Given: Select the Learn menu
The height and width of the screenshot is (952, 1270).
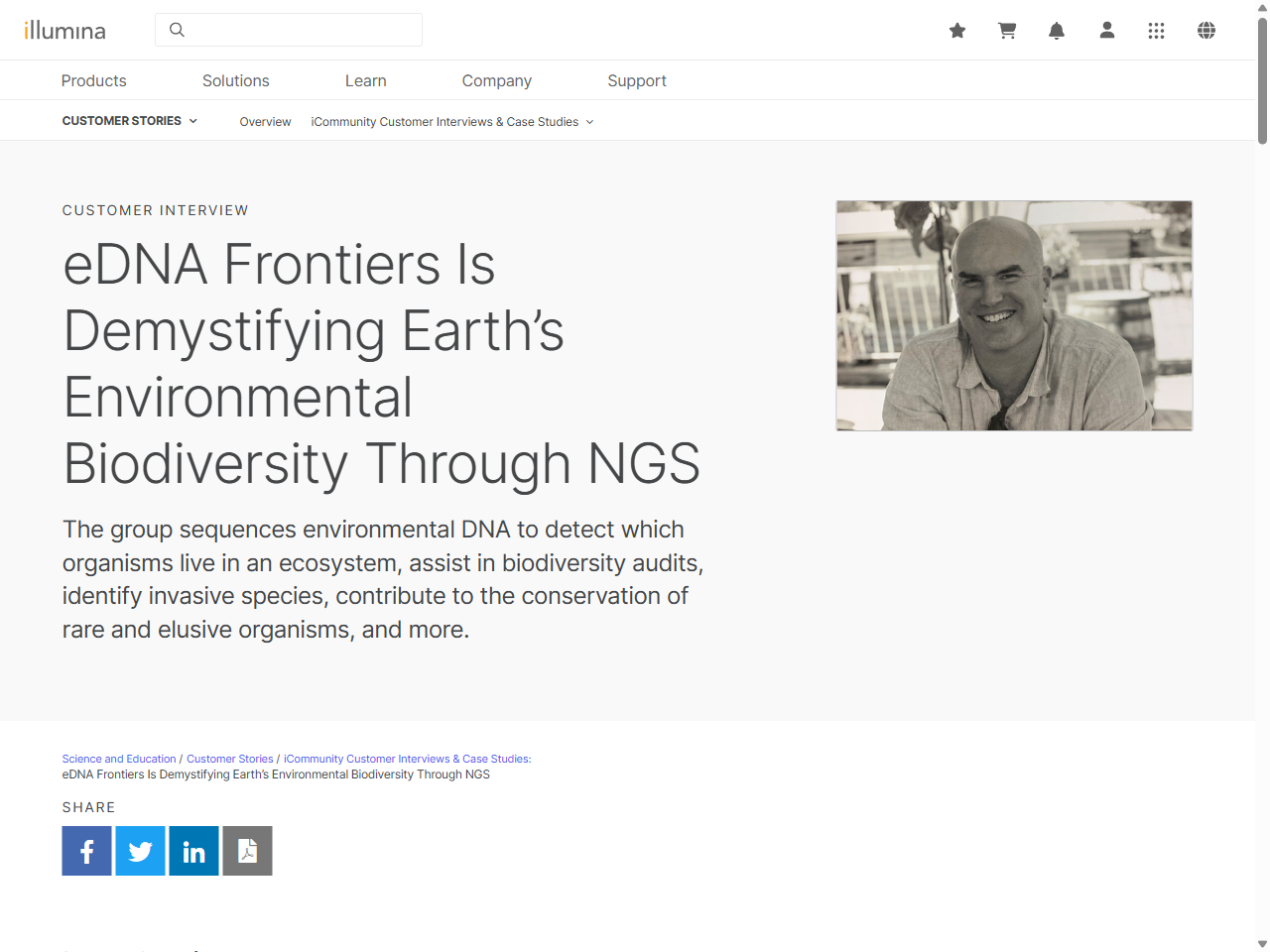Looking at the screenshot, I should point(365,80).
